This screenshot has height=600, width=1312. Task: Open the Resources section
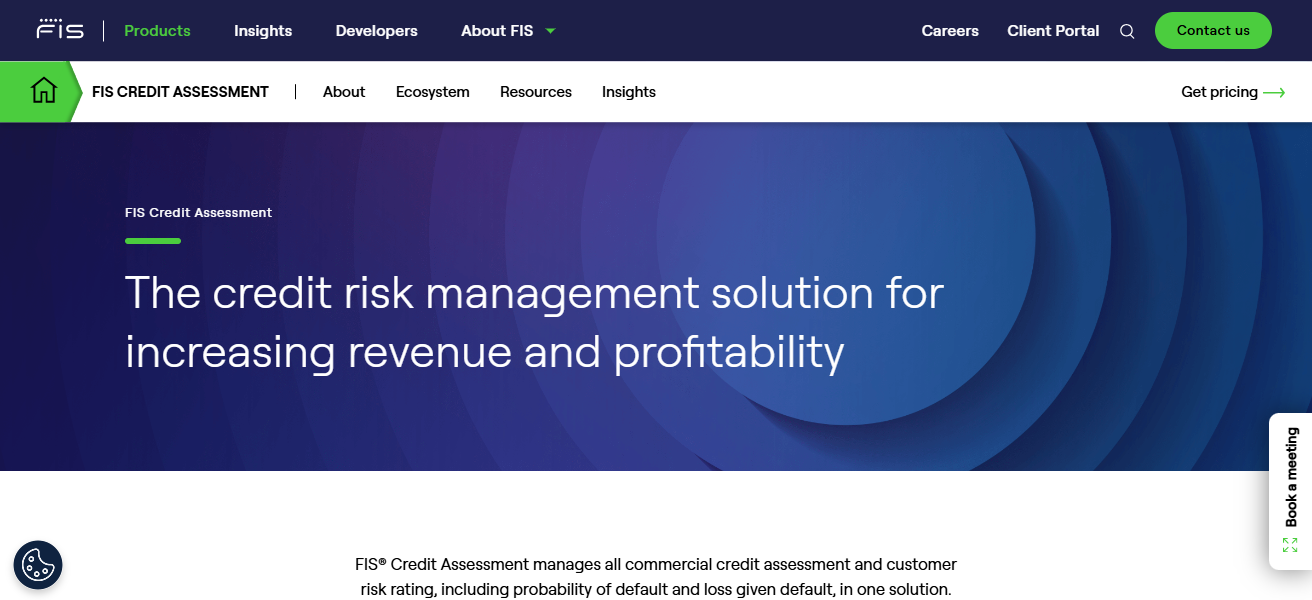coord(535,91)
